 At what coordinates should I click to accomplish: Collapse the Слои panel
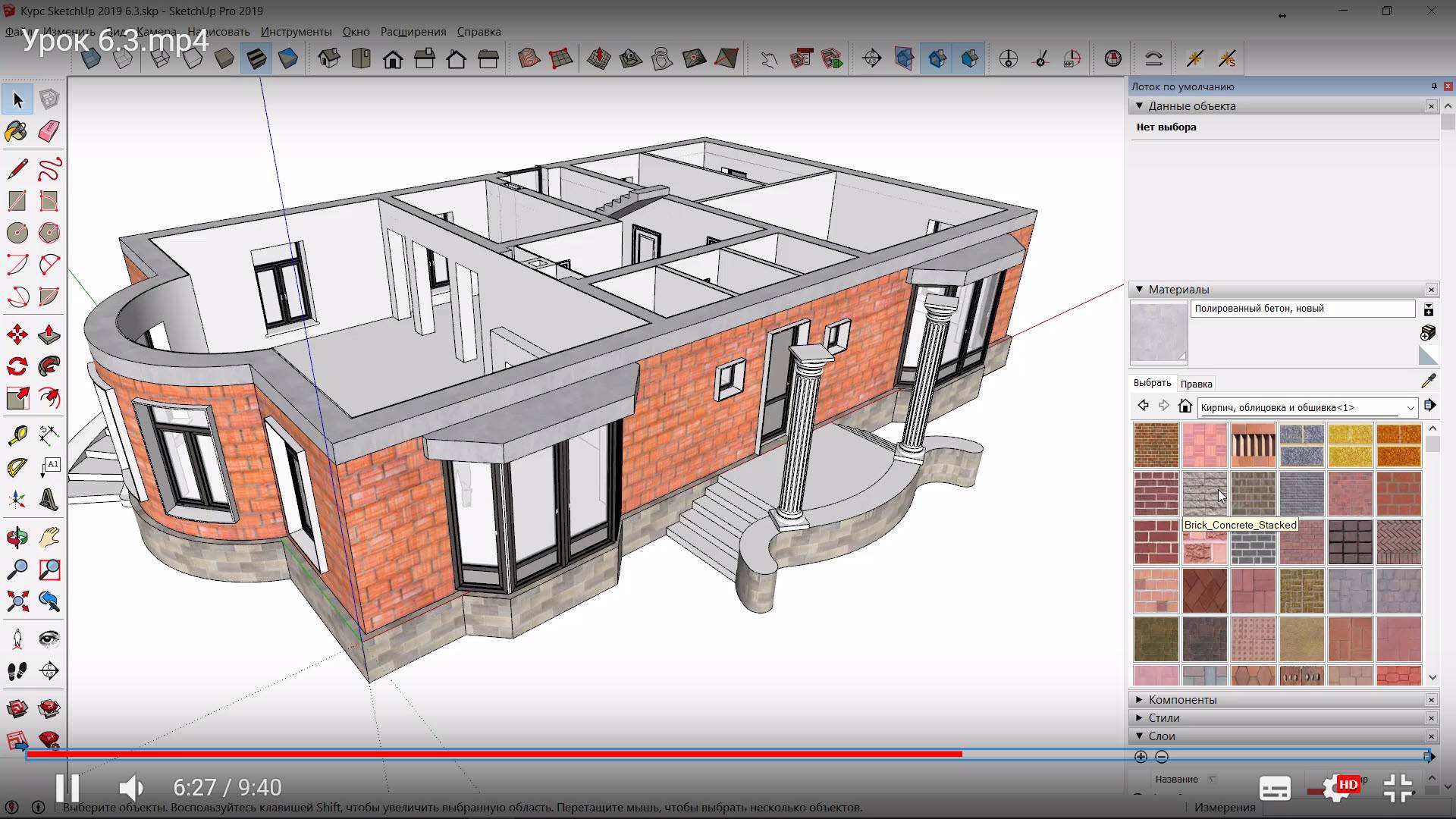pos(1139,736)
